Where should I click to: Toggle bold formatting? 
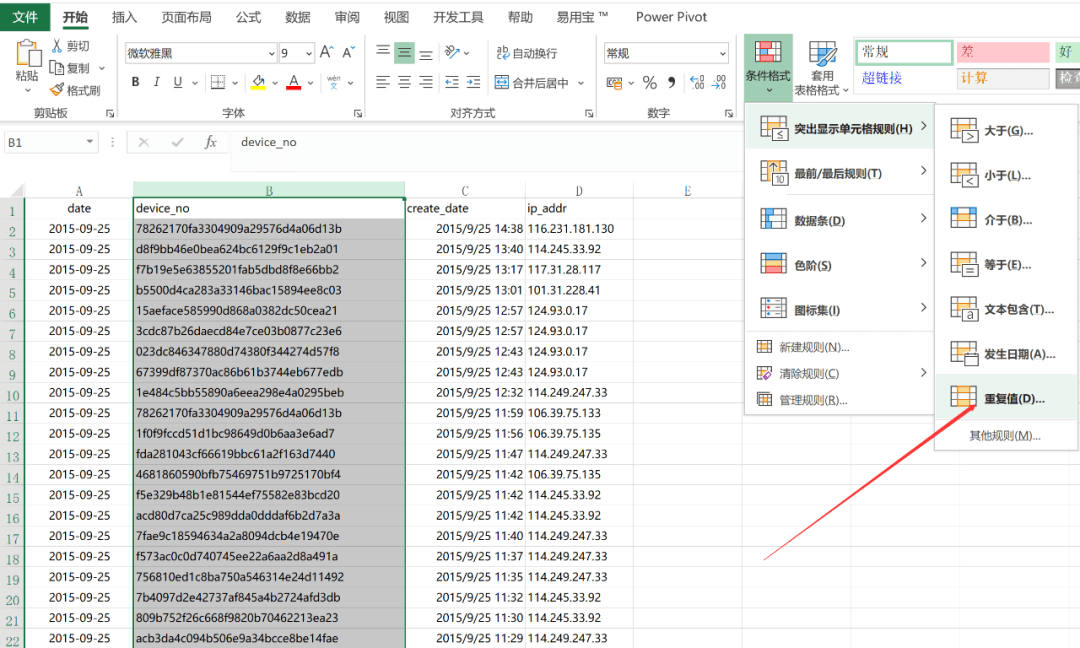coord(135,81)
